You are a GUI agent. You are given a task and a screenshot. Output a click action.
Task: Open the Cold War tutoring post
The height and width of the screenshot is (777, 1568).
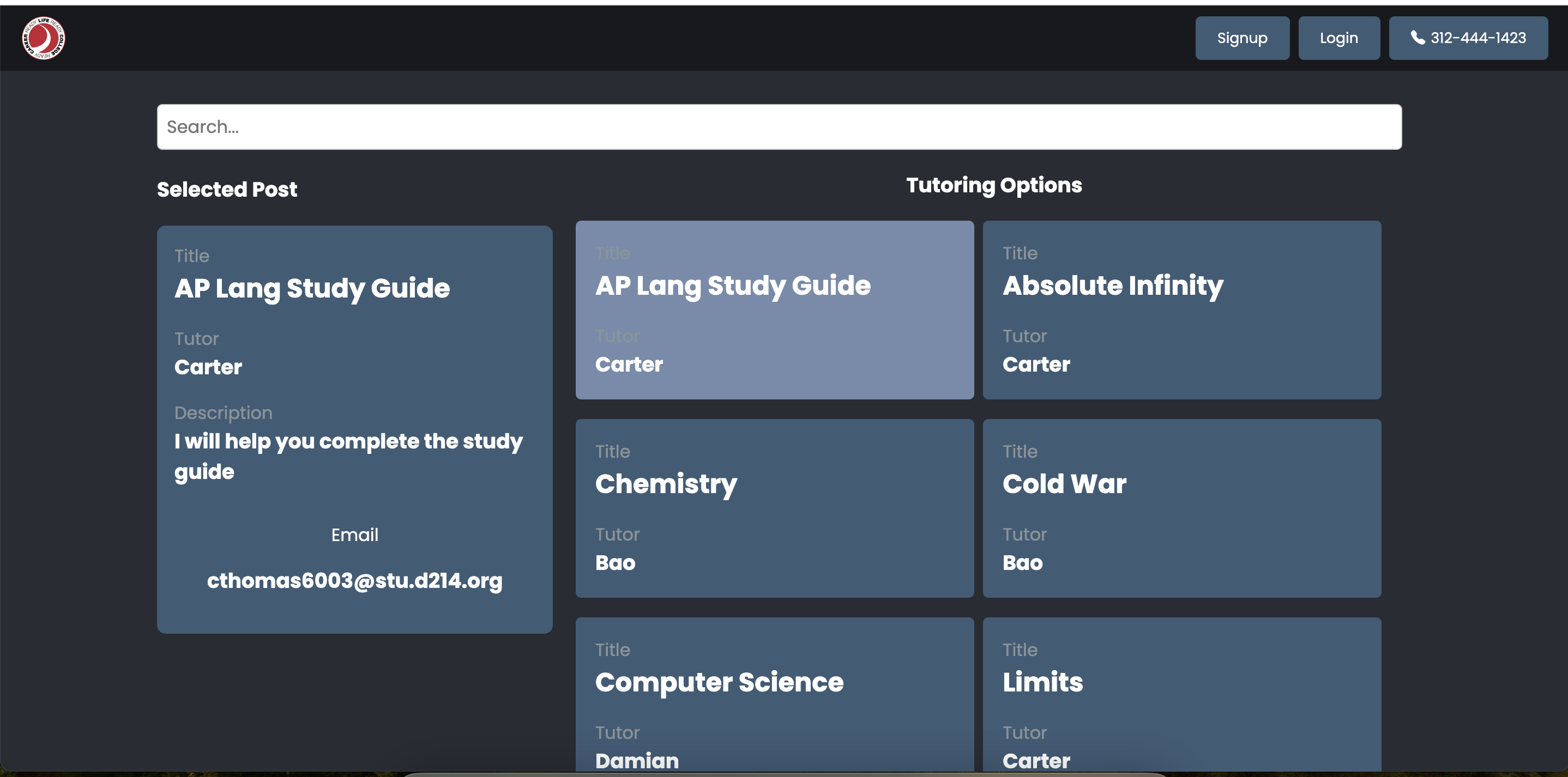(x=1181, y=508)
